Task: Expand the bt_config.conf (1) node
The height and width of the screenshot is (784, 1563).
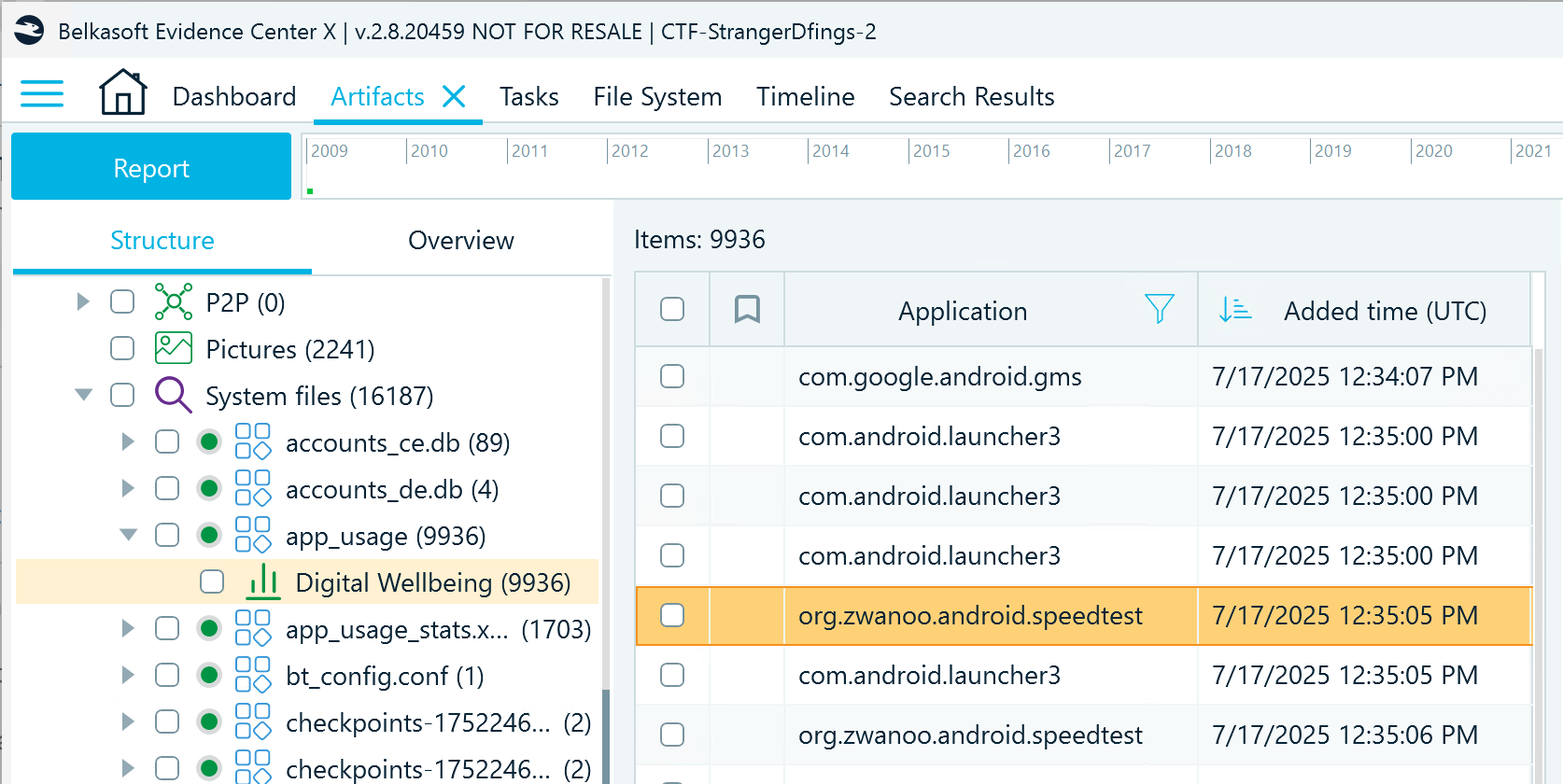Action: 128,675
